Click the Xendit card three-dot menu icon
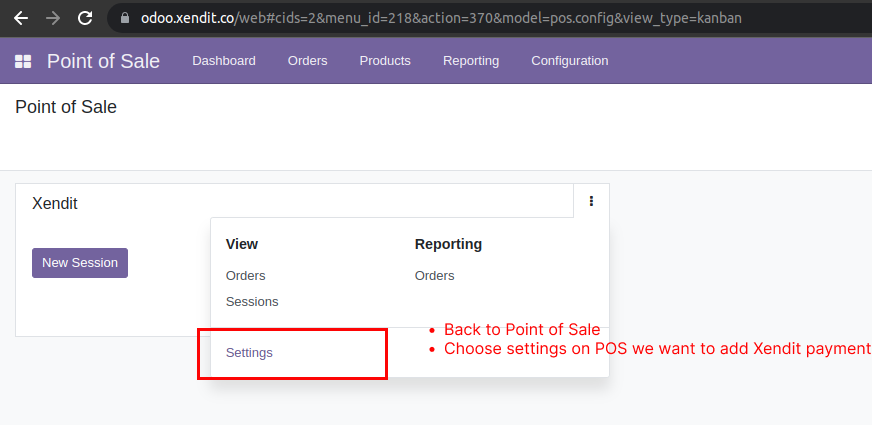This screenshot has width=872, height=425. [x=591, y=201]
